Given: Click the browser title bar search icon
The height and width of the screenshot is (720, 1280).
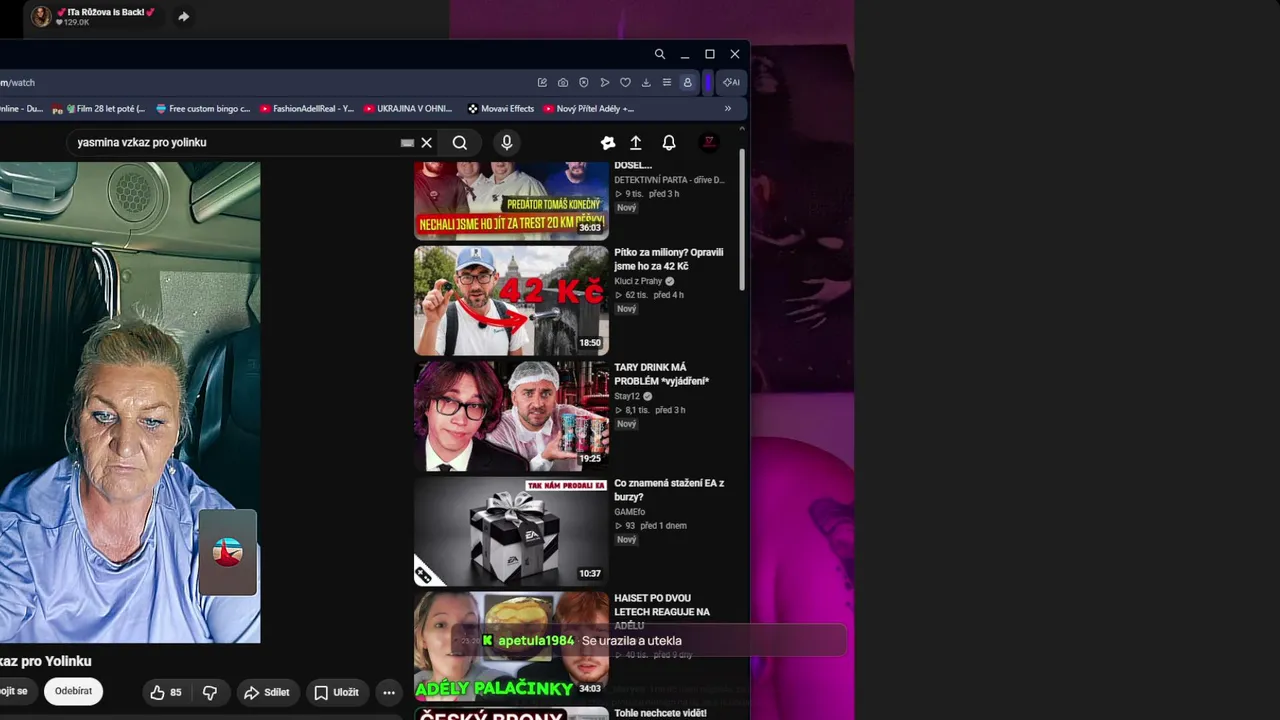Looking at the screenshot, I should (x=660, y=54).
